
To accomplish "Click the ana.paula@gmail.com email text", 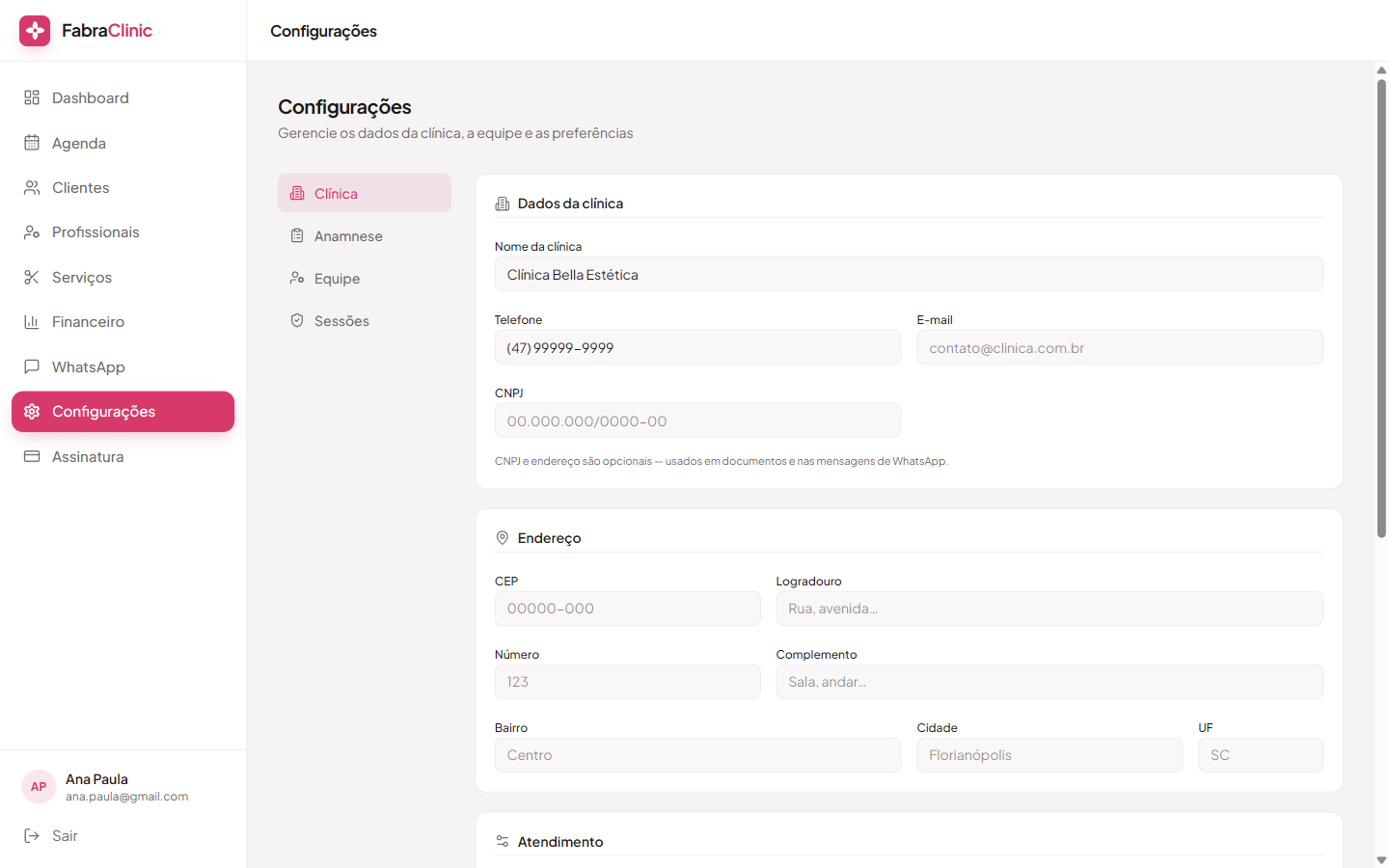I will pyautogui.click(x=127, y=797).
